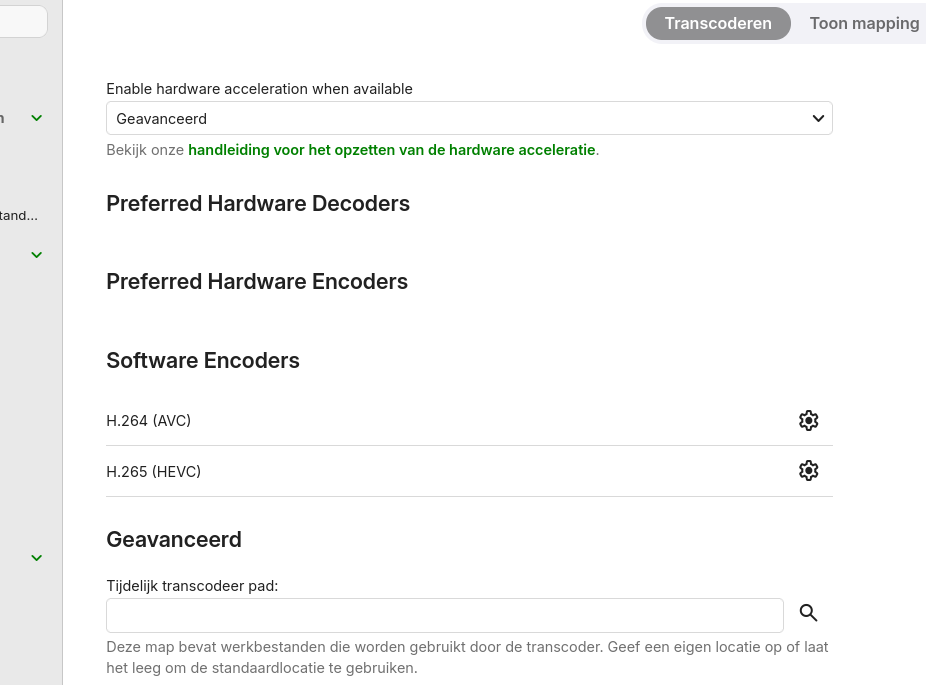The image size is (926, 685).
Task: Open the hardware acceleration 'Geavanceerd' dropdown
Action: (469, 118)
